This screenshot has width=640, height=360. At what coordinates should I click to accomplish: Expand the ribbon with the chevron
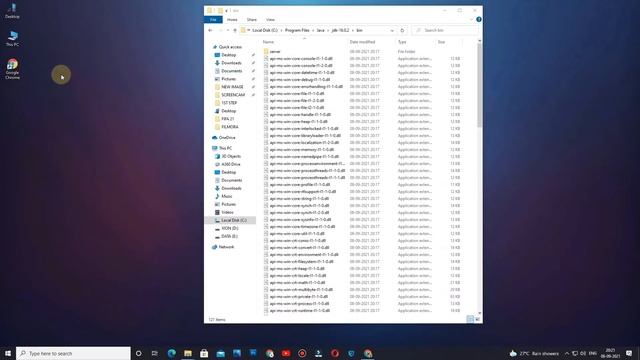471,20
